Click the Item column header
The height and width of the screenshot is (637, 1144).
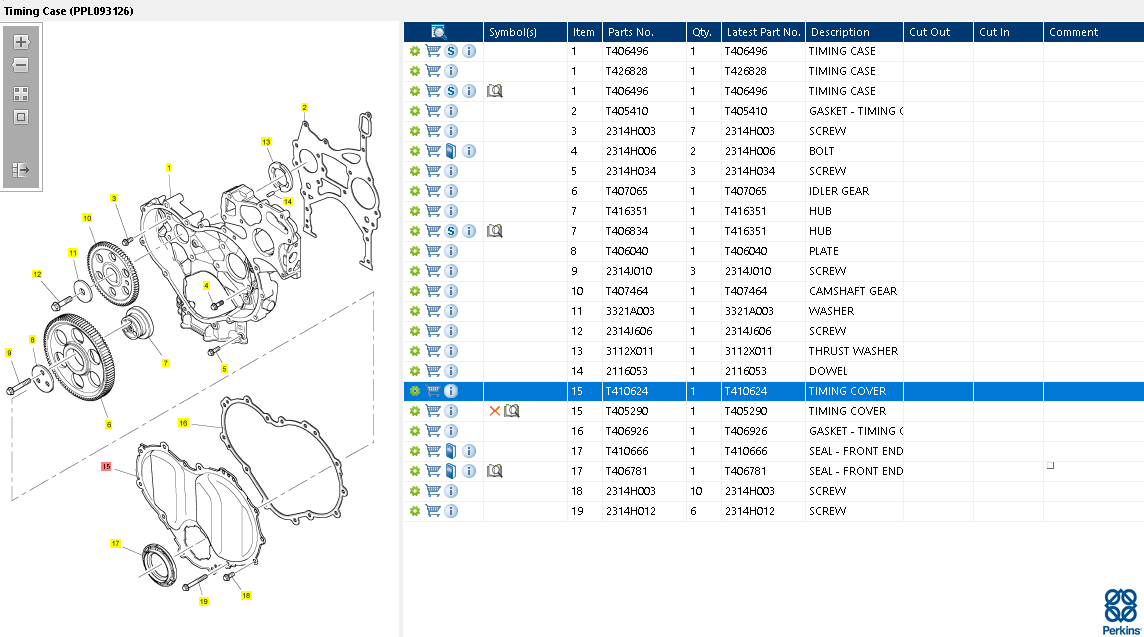point(584,32)
